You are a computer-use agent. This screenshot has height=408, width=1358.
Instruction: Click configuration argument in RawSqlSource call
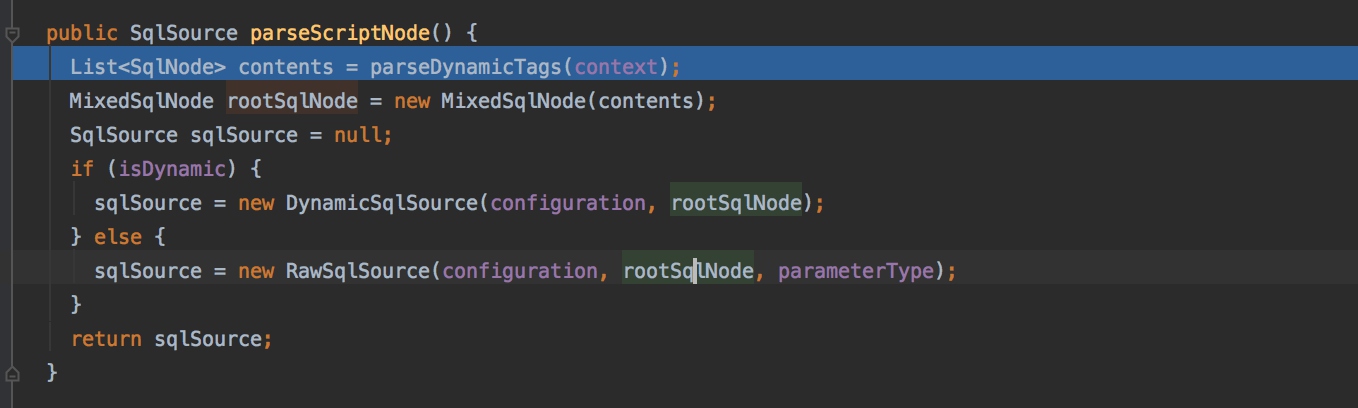click(x=521, y=271)
